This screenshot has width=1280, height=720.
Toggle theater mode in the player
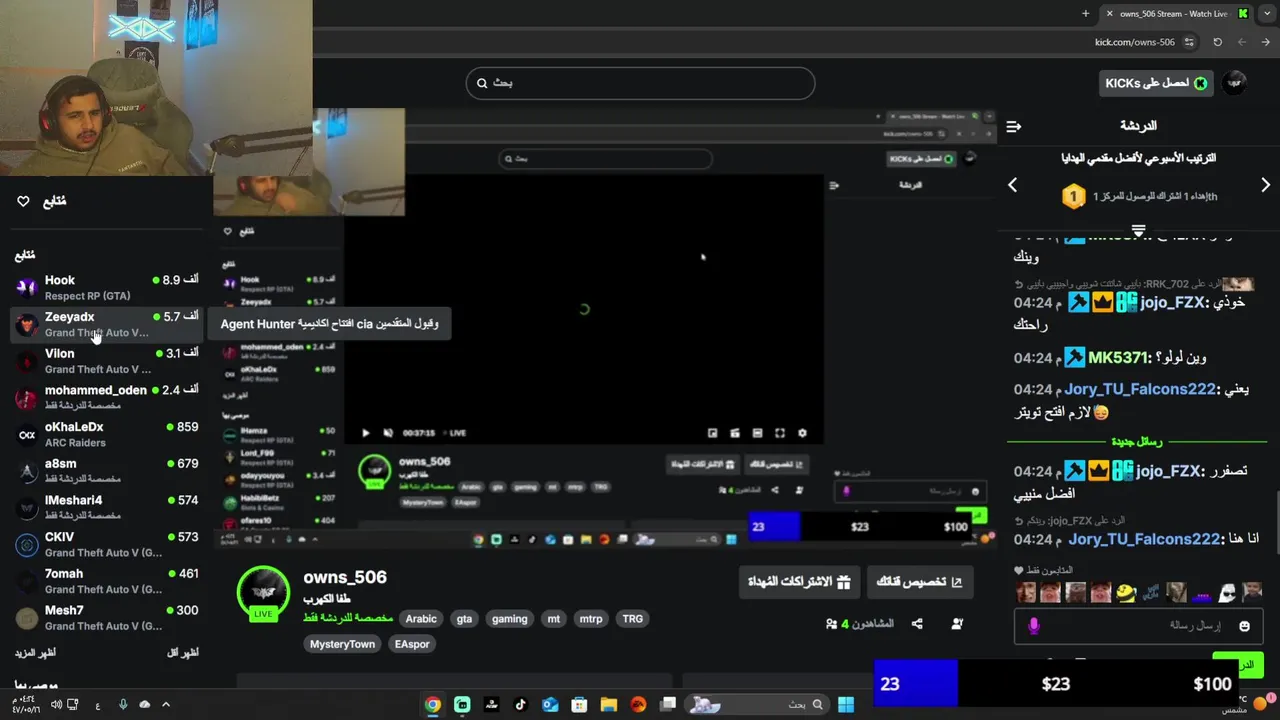(757, 433)
